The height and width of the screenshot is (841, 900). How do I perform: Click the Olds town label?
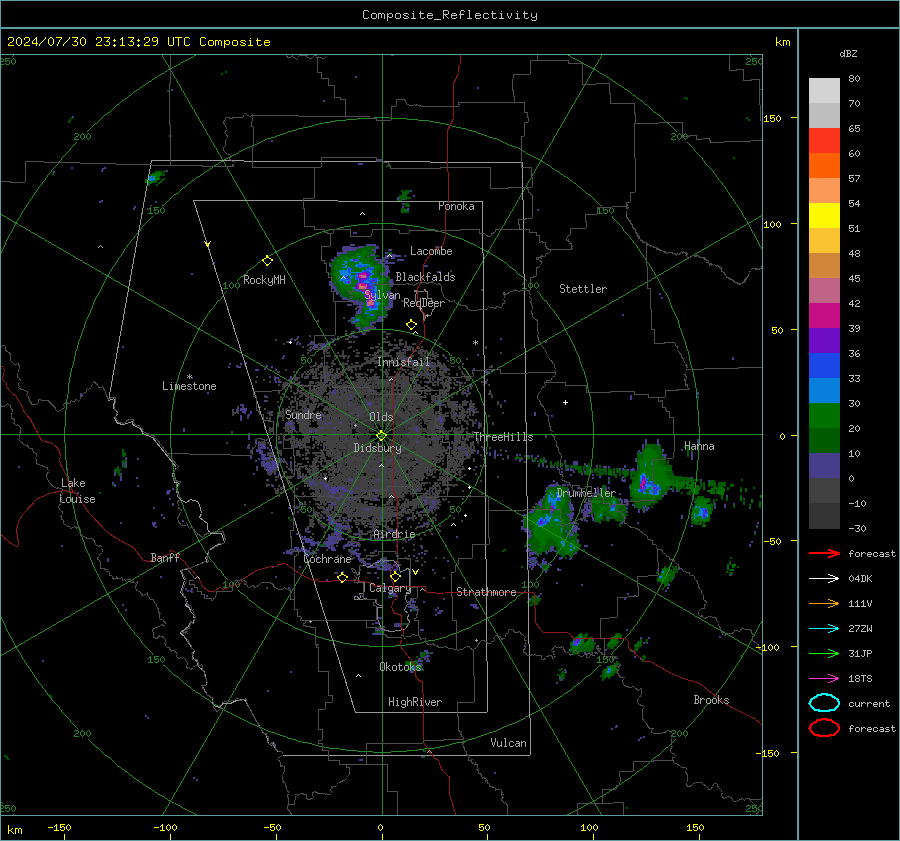pyautogui.click(x=381, y=417)
